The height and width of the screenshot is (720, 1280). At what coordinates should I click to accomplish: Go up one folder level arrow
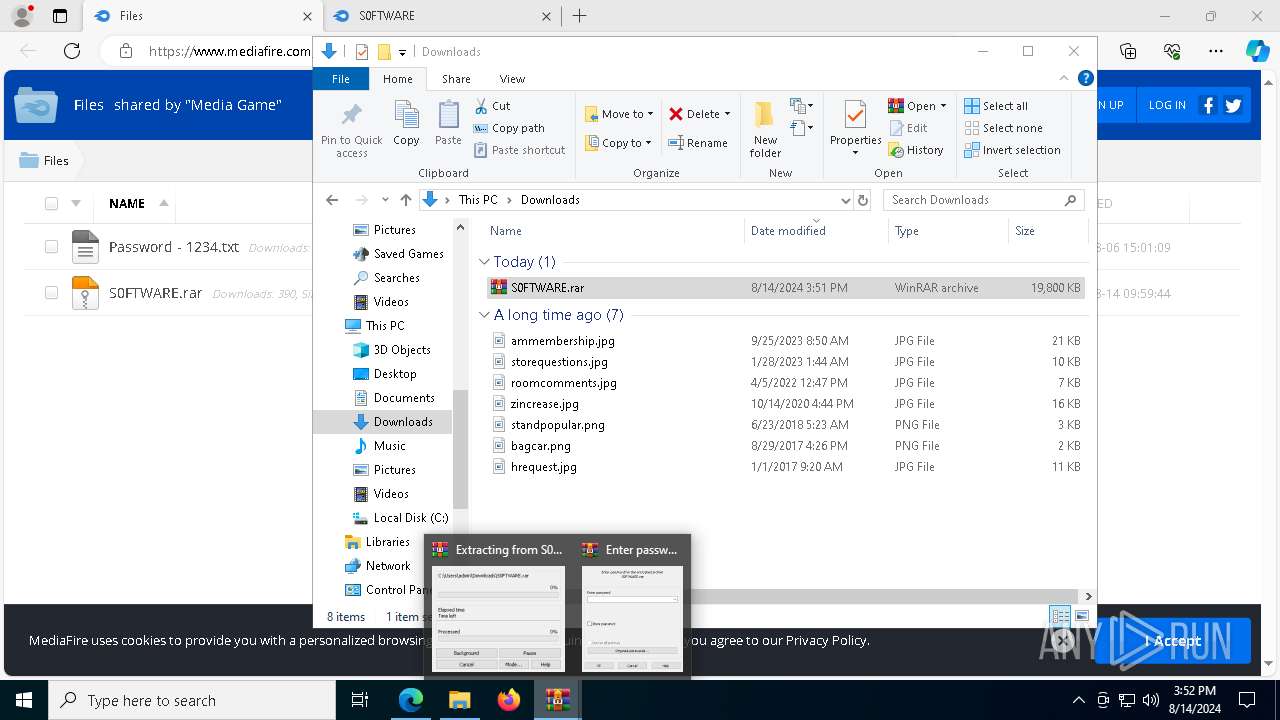[x=405, y=200]
